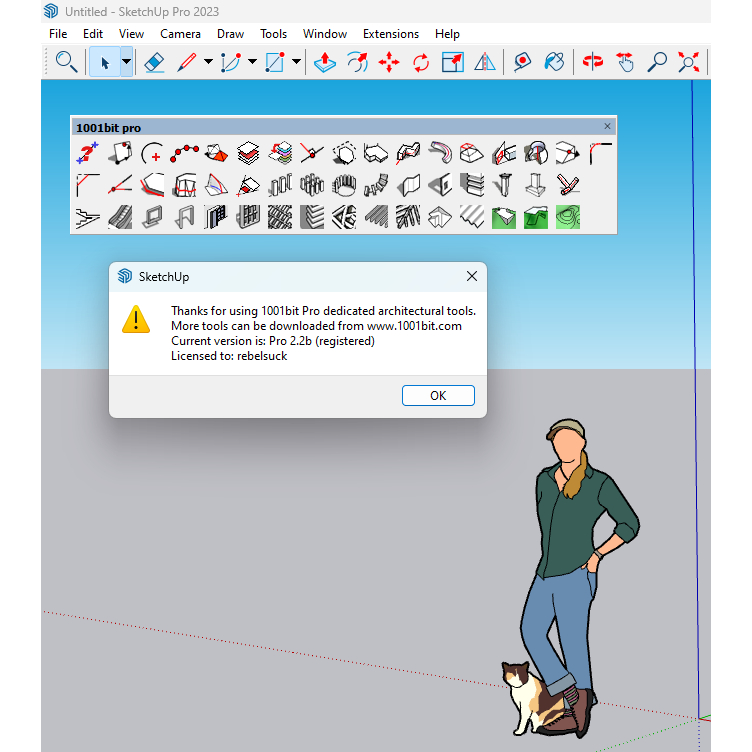Select 1001bit column tool
The image size is (752, 752).
click(x=504, y=185)
